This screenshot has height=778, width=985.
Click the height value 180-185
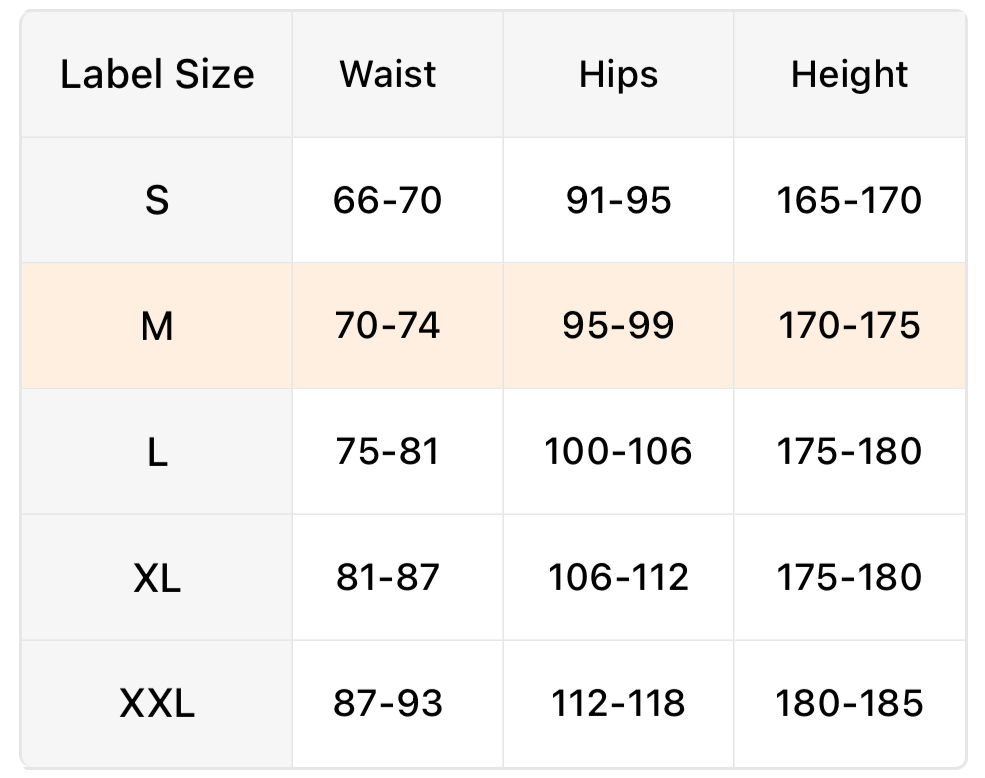point(849,704)
